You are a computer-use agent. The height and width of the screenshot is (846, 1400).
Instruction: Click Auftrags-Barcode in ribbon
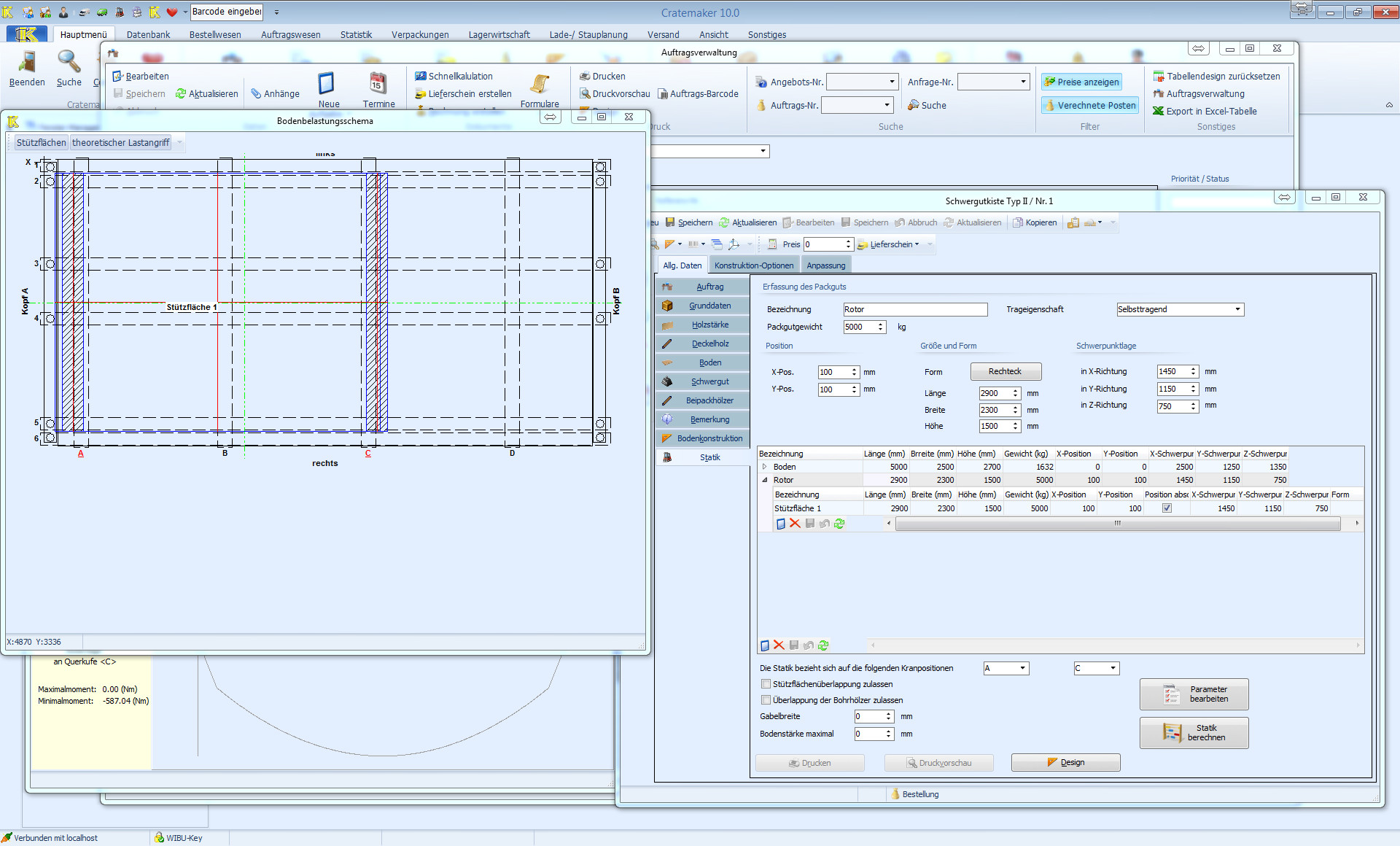click(x=698, y=93)
